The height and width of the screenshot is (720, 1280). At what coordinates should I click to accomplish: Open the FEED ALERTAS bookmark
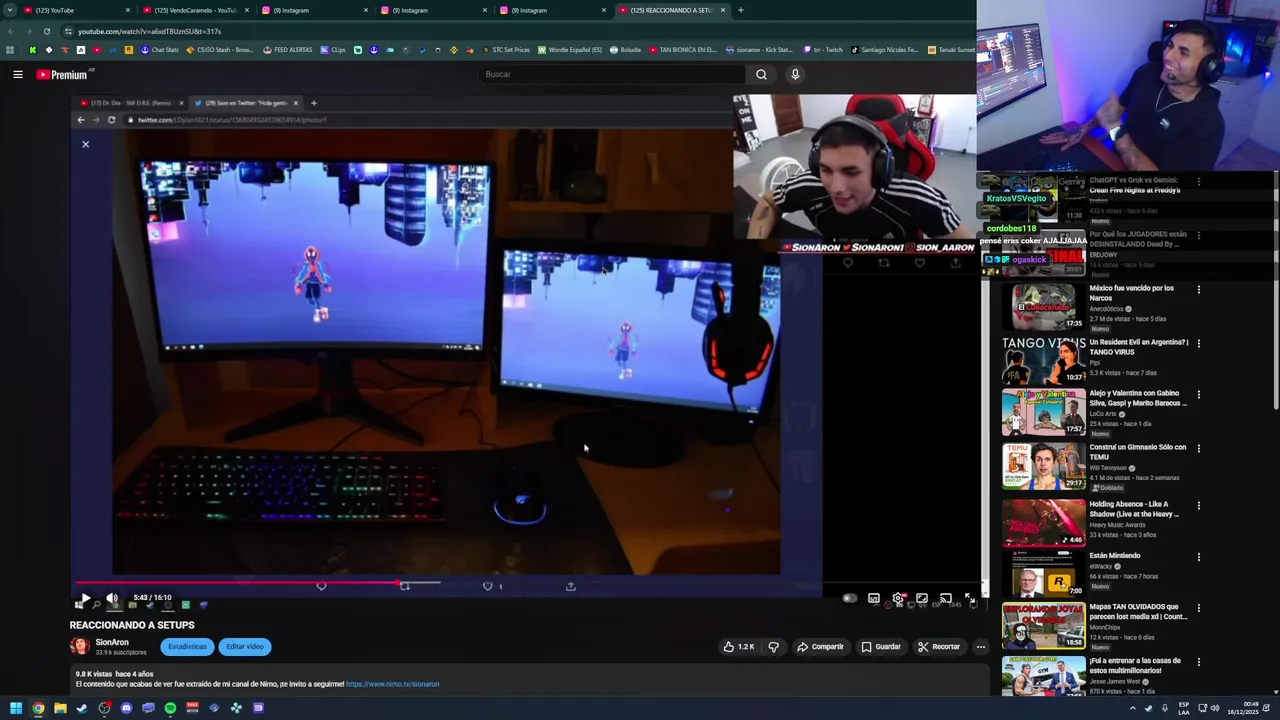point(287,49)
